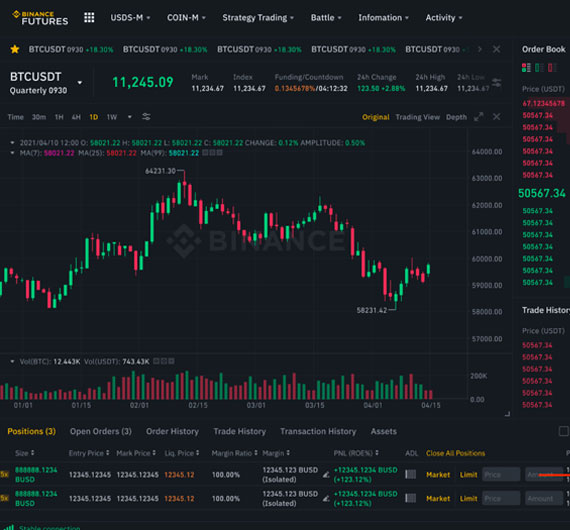Open more time intervals dropdown after 1W

click(x=129, y=117)
